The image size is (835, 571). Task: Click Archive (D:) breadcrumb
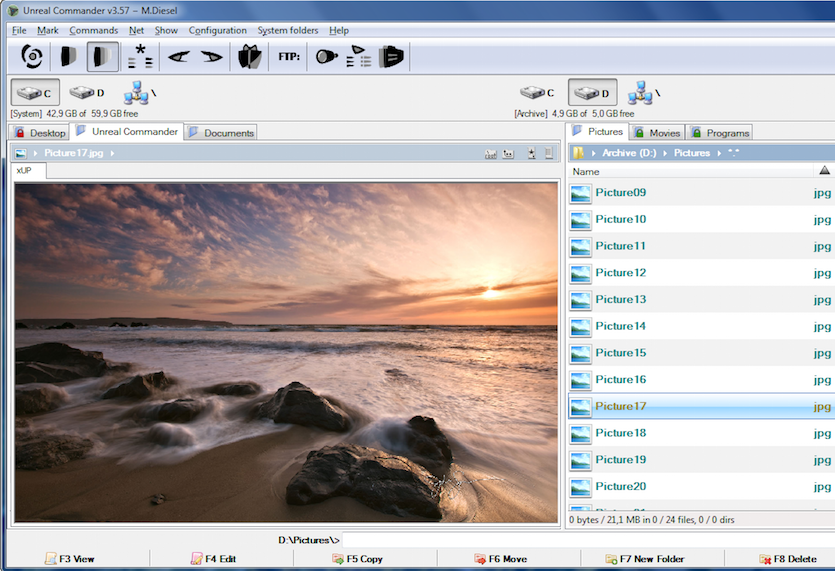pyautogui.click(x=629, y=153)
